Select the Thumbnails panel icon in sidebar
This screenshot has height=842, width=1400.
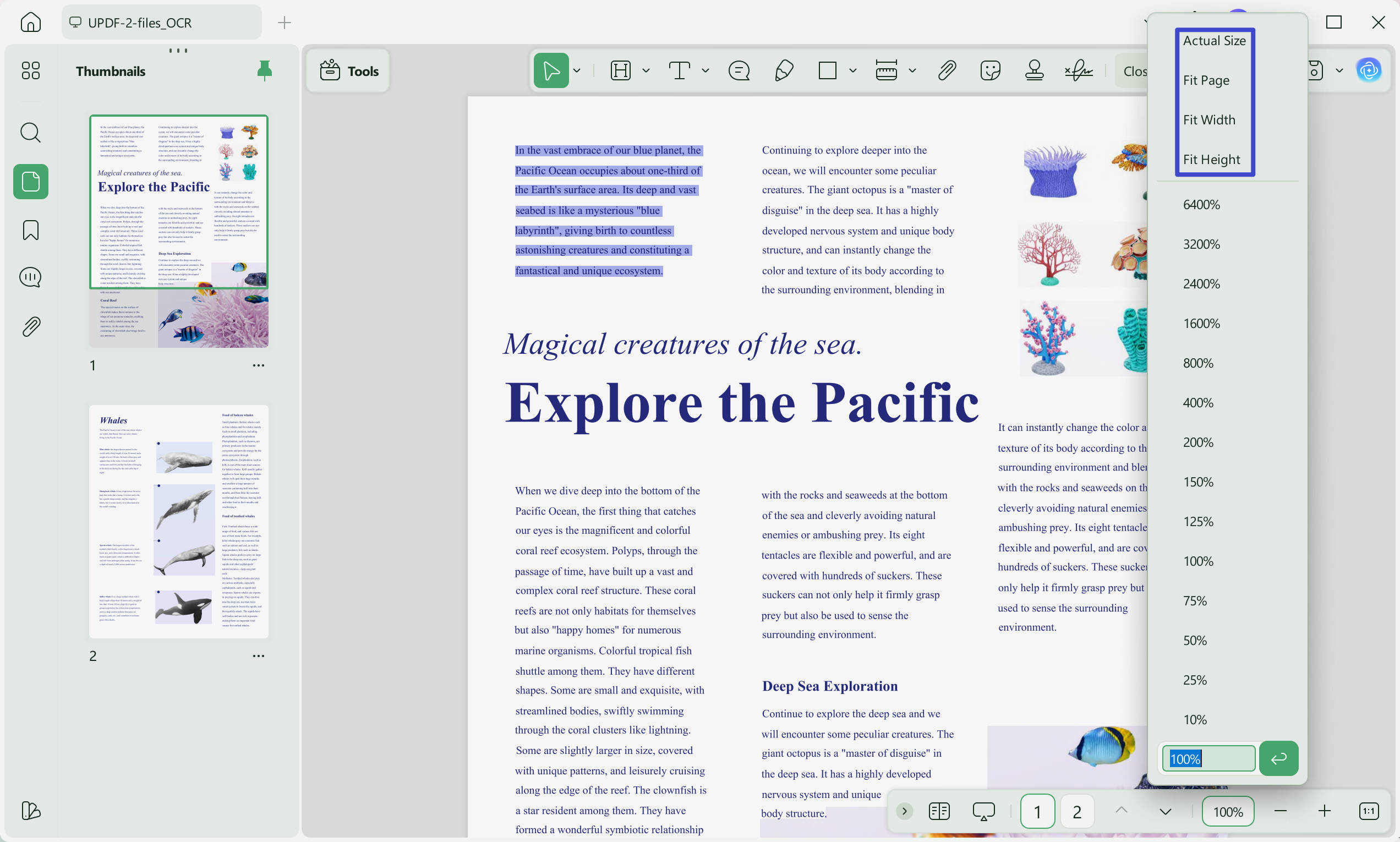coord(31,182)
